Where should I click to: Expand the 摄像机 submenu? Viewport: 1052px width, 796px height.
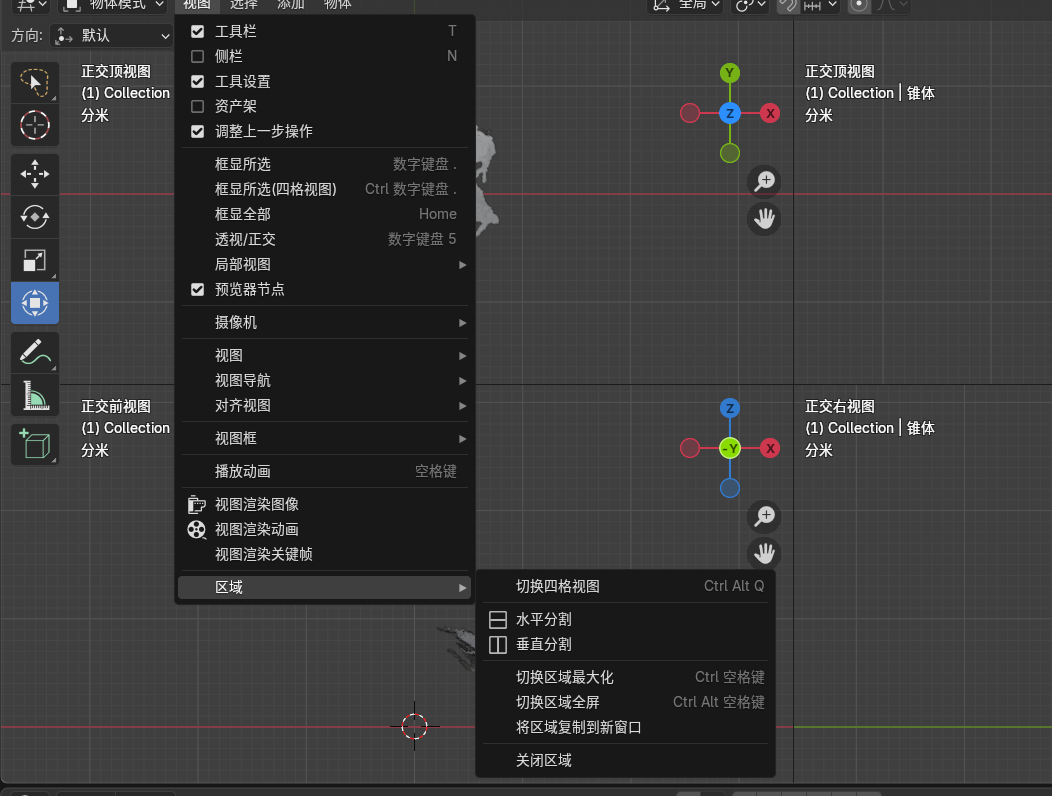(325, 322)
